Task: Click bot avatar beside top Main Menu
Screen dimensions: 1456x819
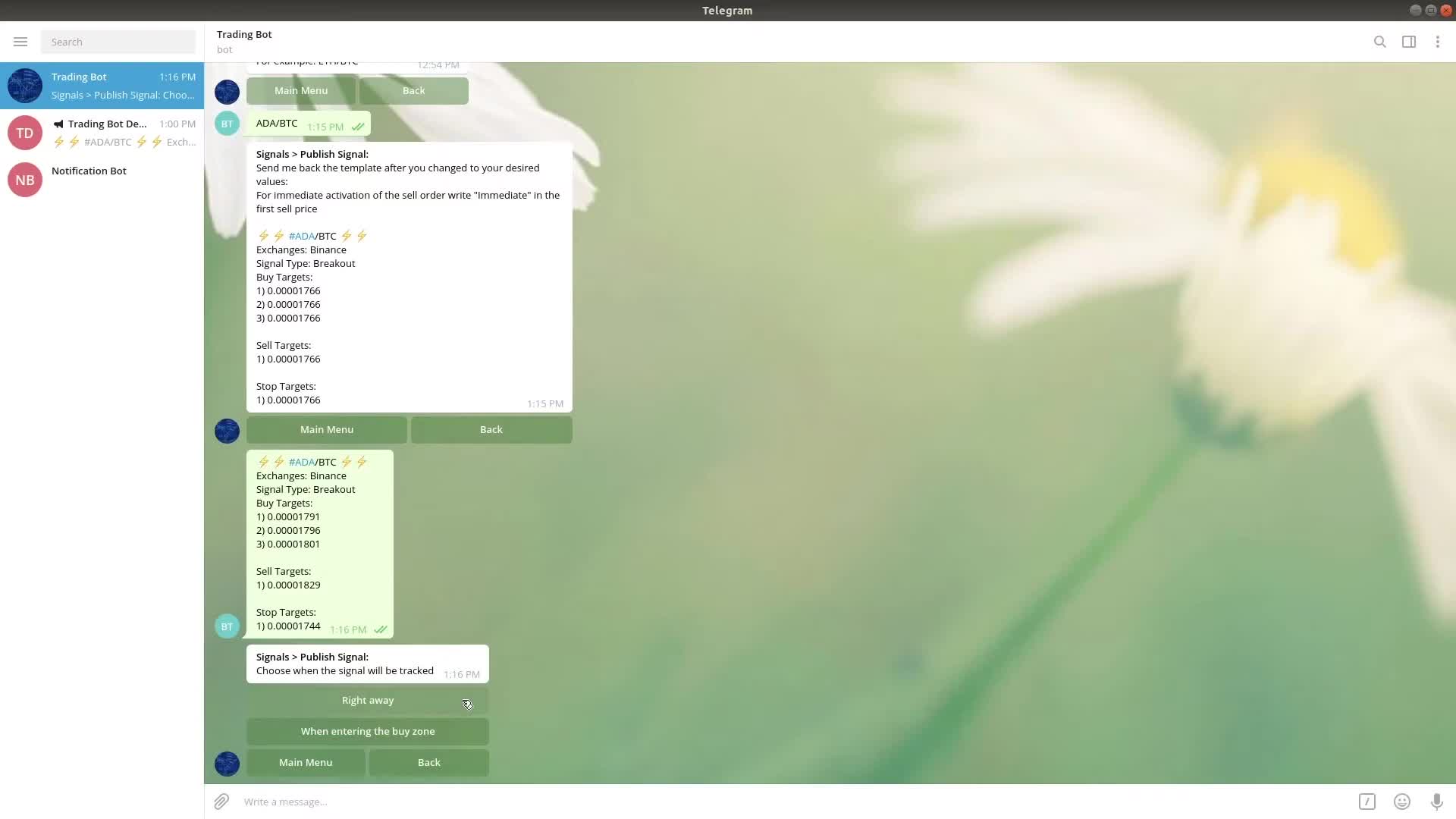Action: click(227, 92)
